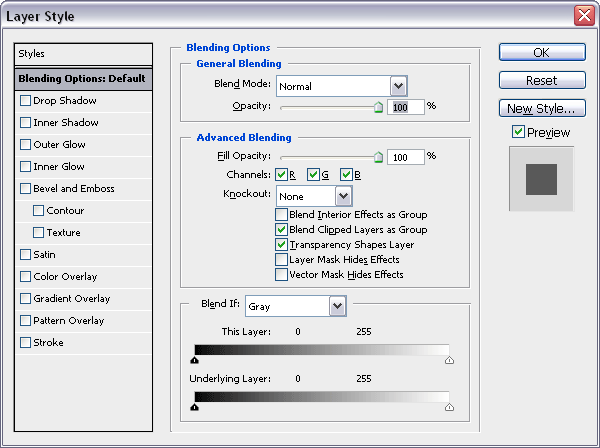Click the This Layer gradient bar

click(322, 350)
